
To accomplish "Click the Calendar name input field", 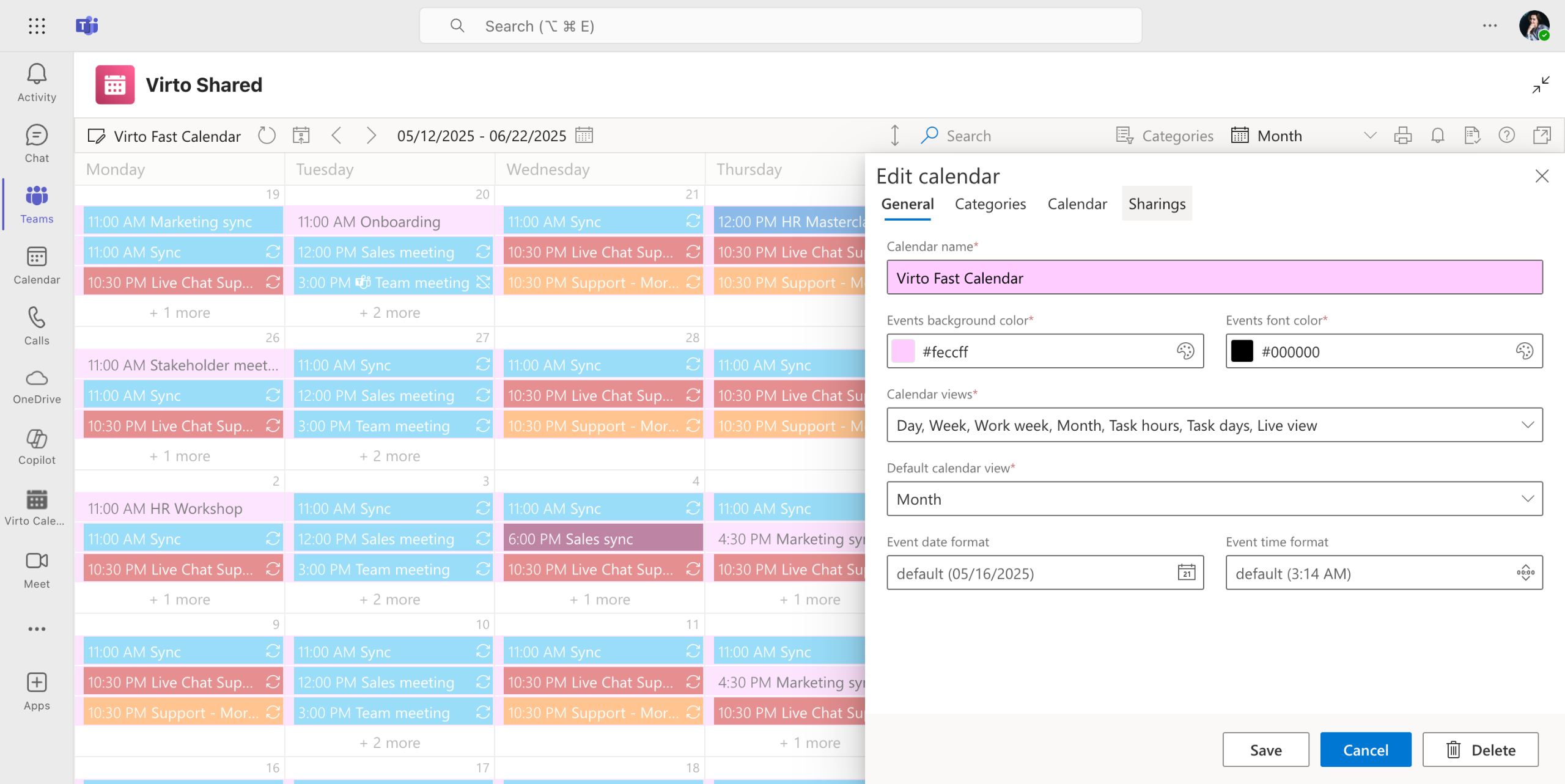I will (x=1214, y=277).
